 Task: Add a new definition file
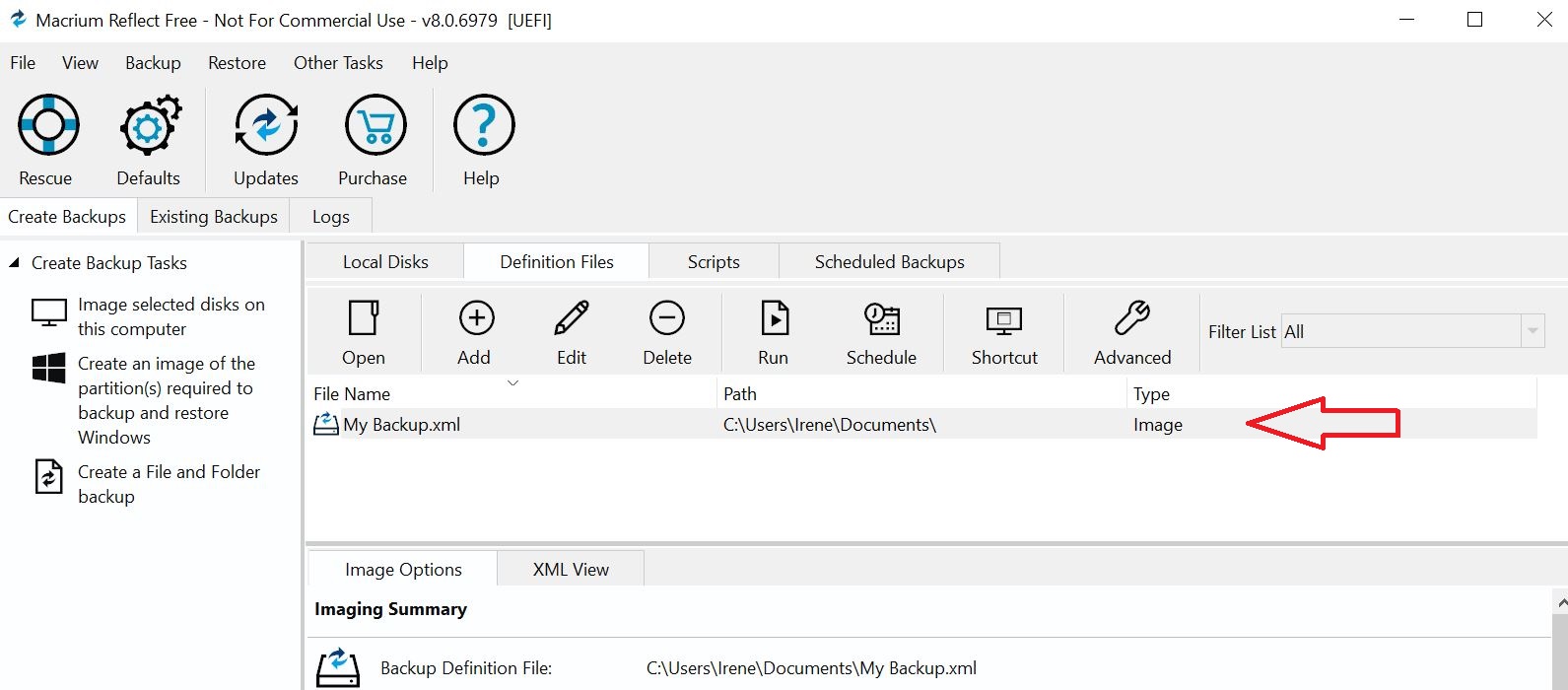[x=475, y=332]
